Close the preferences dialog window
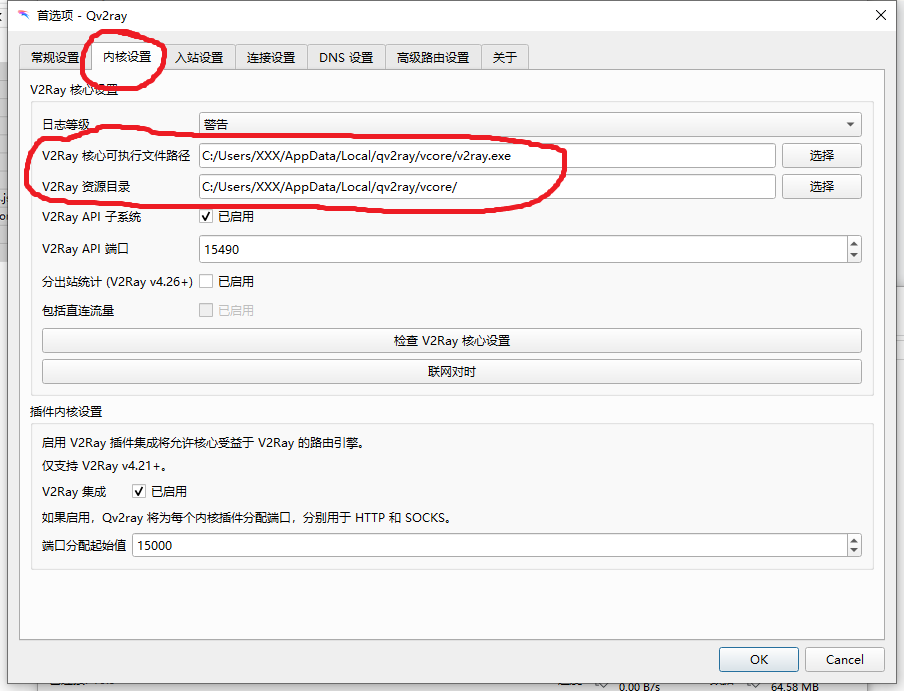Image resolution: width=904 pixels, height=691 pixels. coord(880,15)
